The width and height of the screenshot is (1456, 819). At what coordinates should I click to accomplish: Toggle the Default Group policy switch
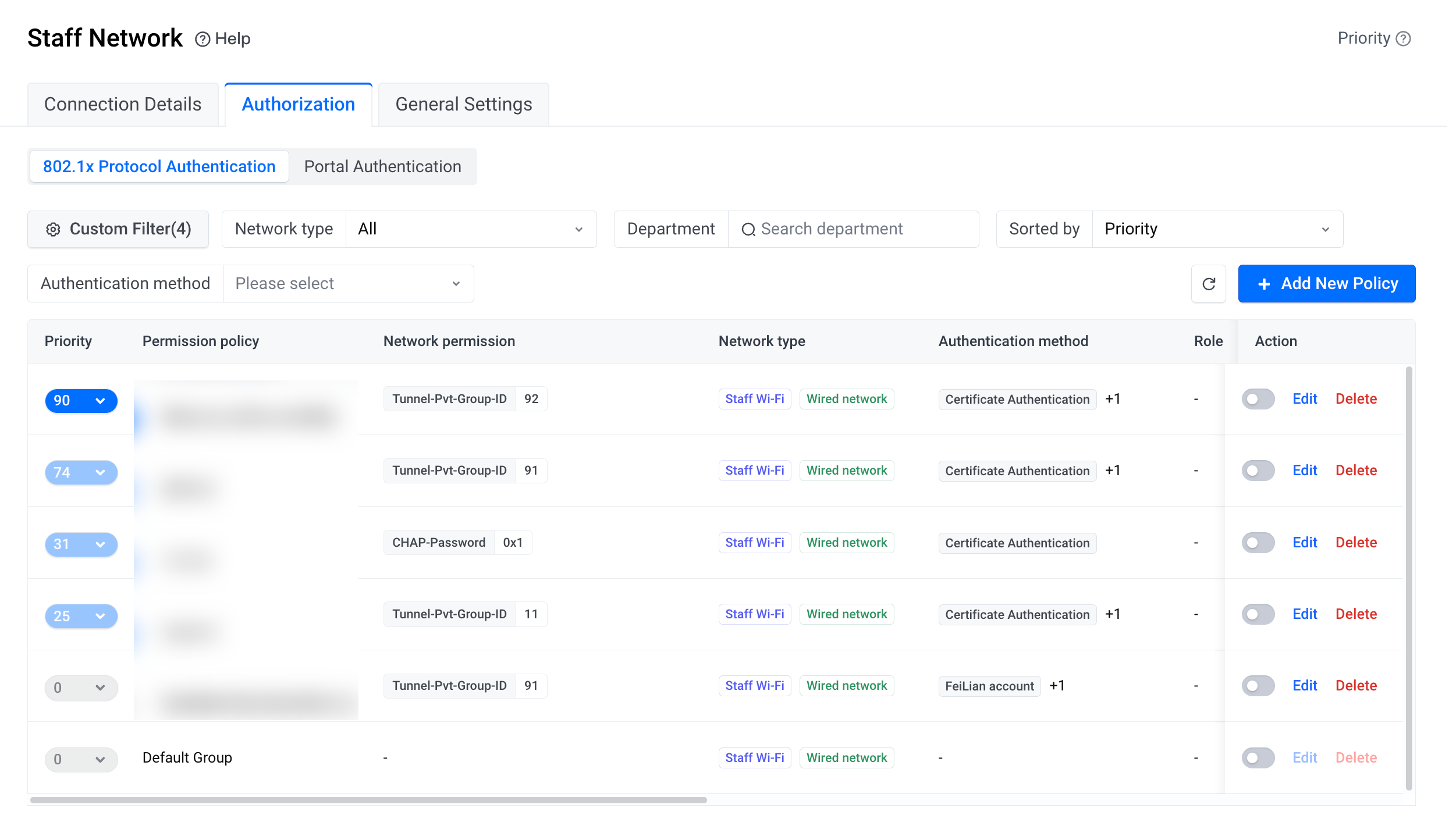[1258, 758]
